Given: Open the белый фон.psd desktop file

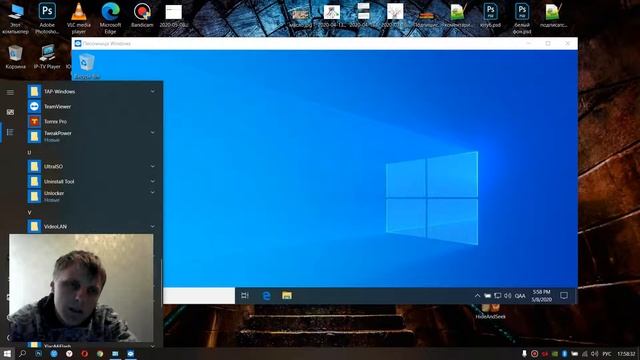Looking at the screenshot, I should click(x=522, y=18).
